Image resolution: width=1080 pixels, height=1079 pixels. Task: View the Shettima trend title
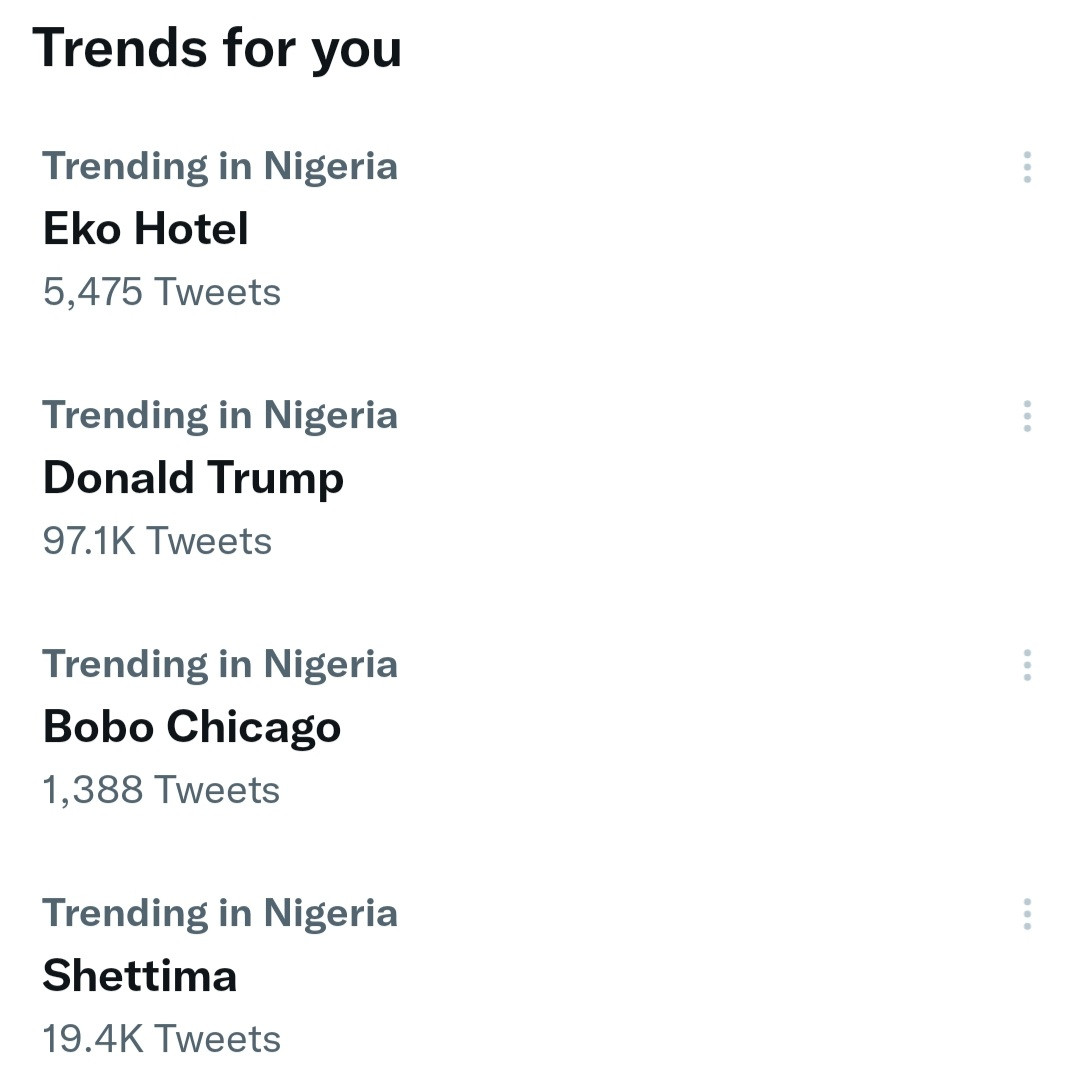coord(140,976)
